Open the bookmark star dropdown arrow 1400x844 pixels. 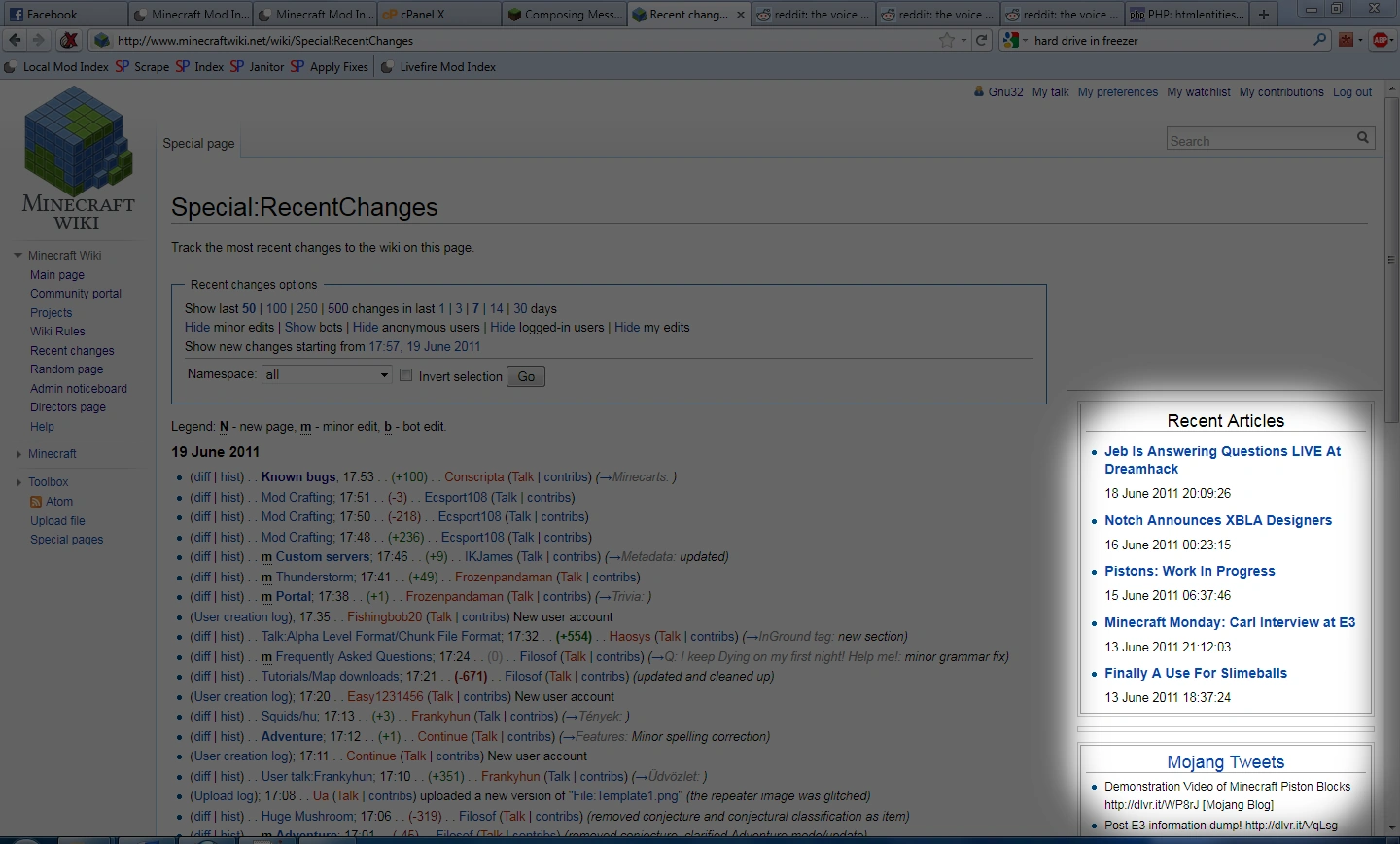tap(963, 41)
